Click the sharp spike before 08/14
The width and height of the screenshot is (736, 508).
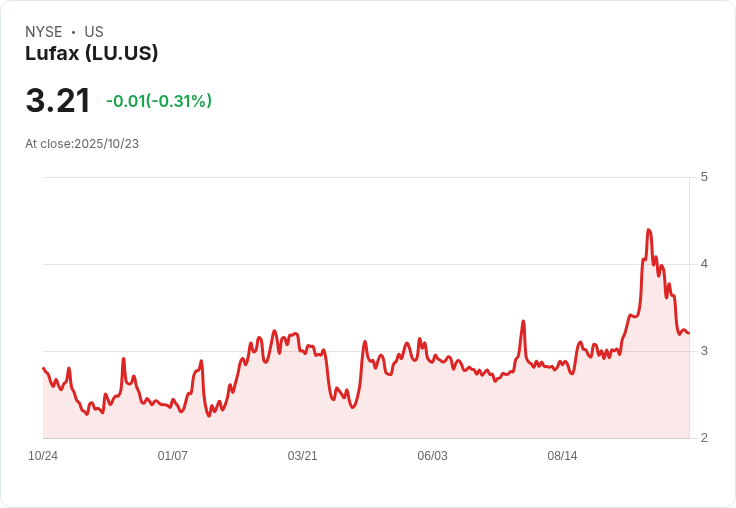(523, 321)
